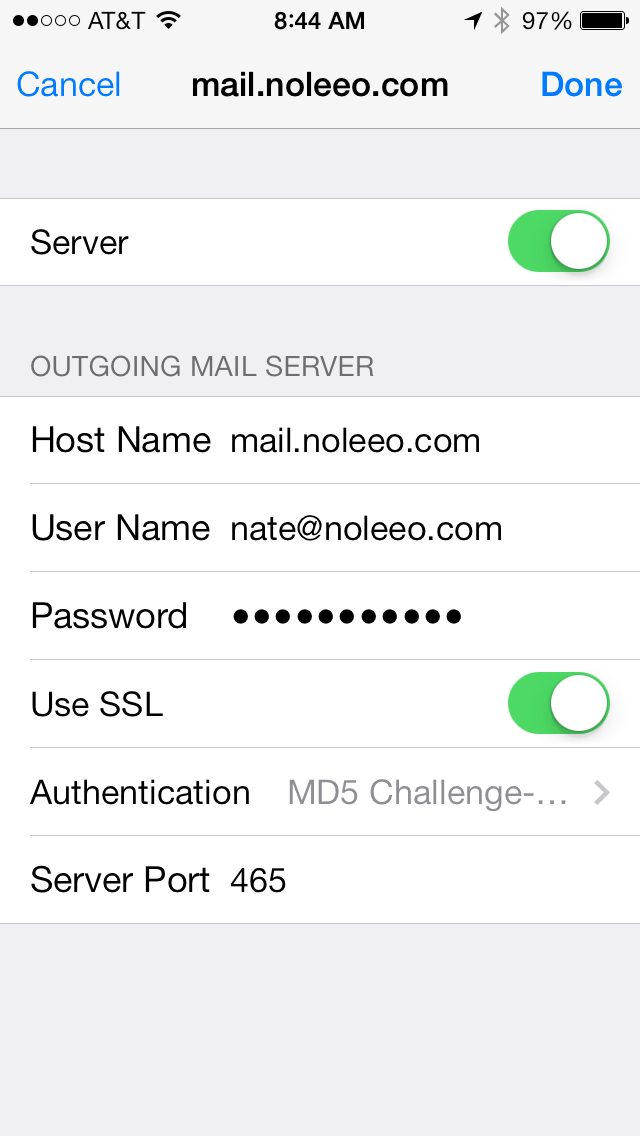Select the Authentication row label
The height and width of the screenshot is (1136, 640).
pos(140,792)
